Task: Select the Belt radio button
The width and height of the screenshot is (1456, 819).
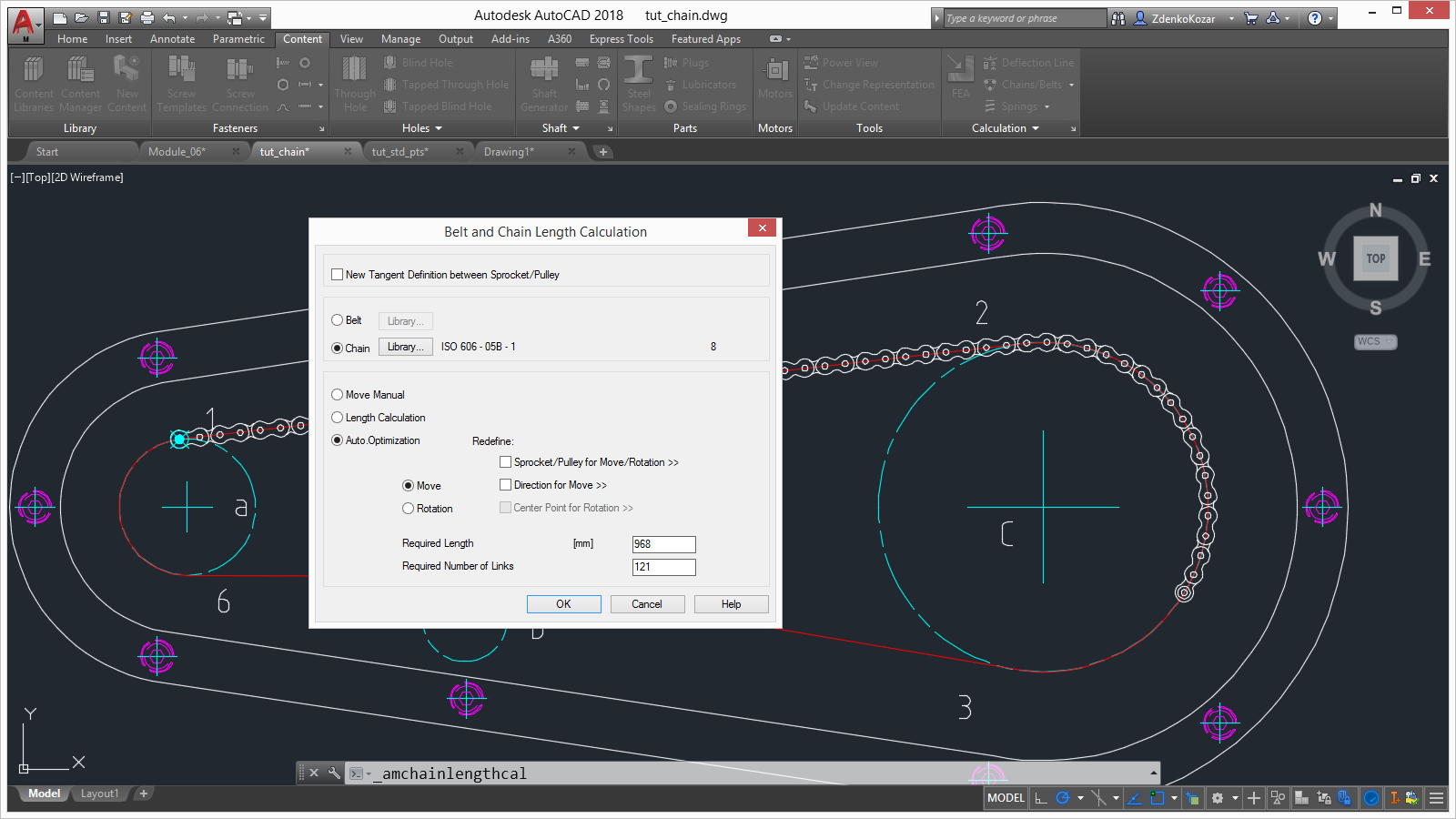Action: click(338, 320)
